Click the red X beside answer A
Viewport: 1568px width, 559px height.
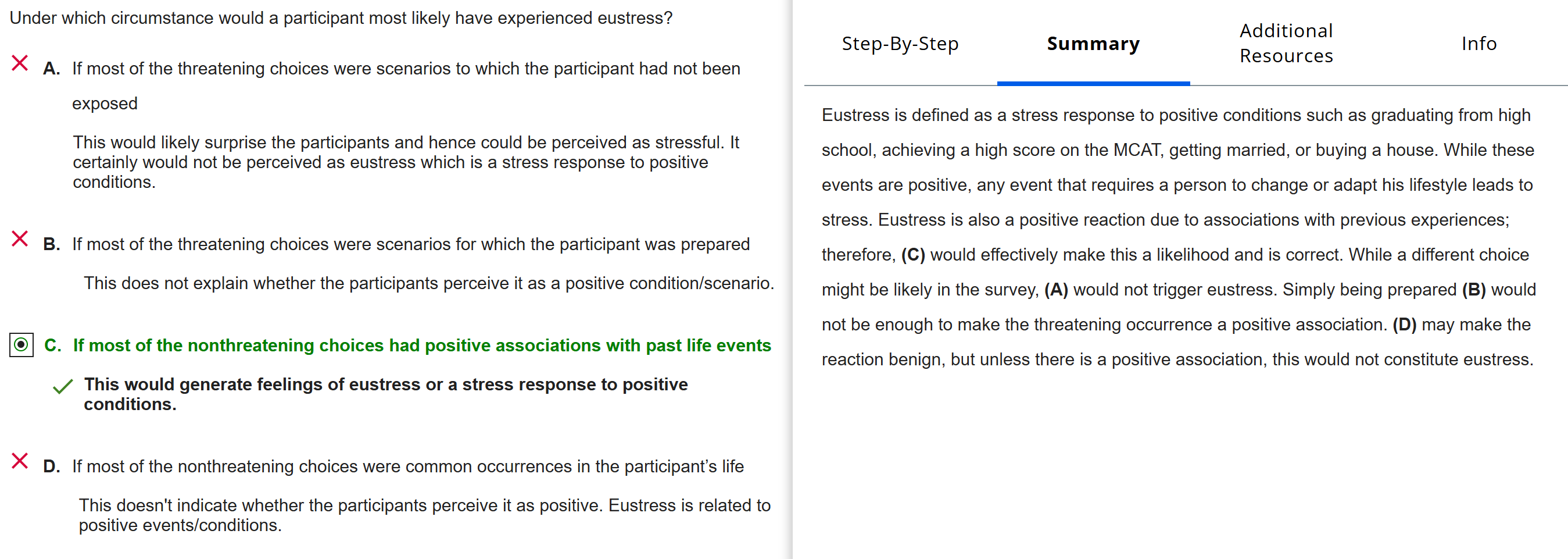20,63
